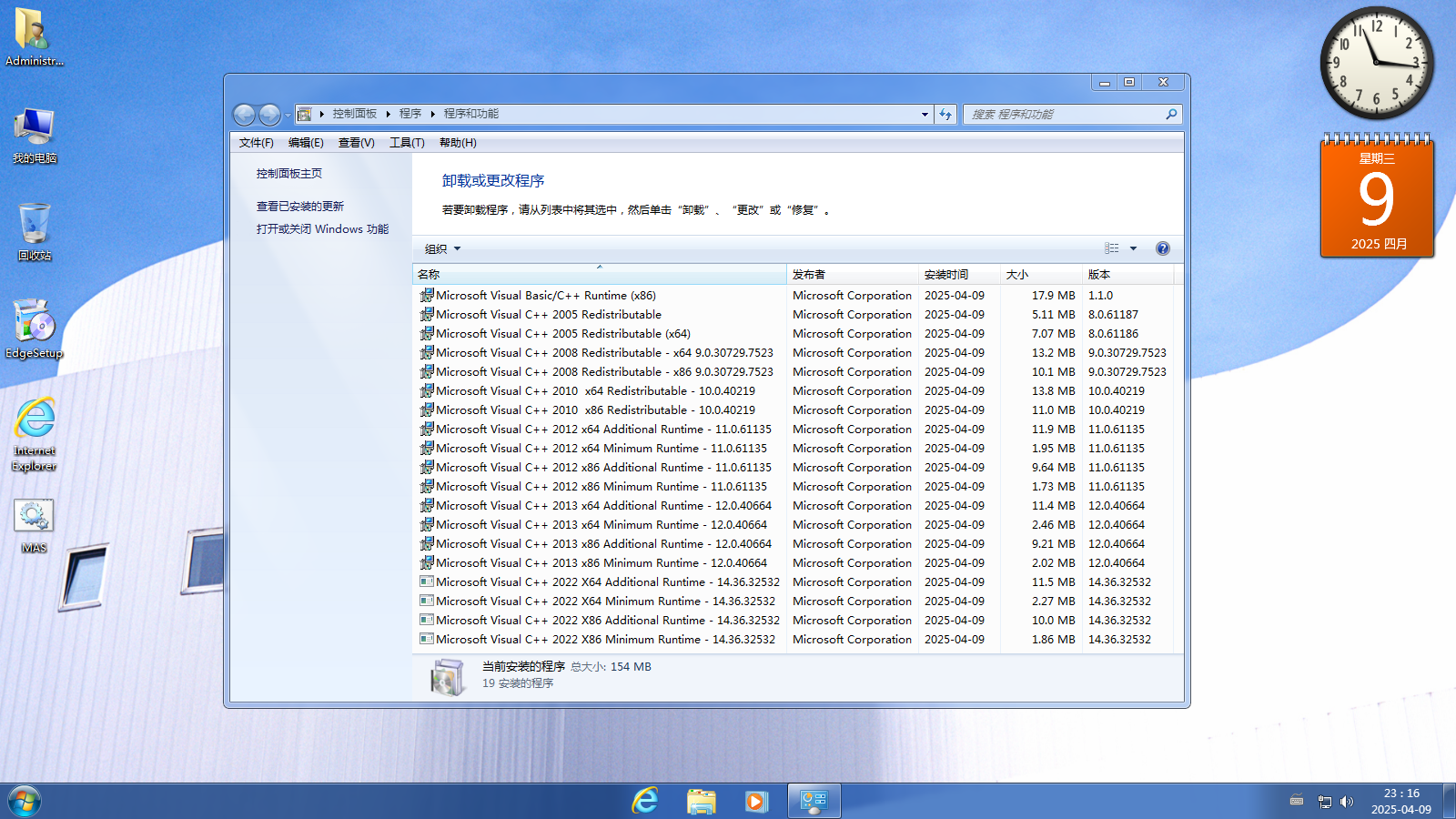Click the volume speaker tray icon
Image resolution: width=1456 pixels, height=819 pixels.
click(1347, 802)
